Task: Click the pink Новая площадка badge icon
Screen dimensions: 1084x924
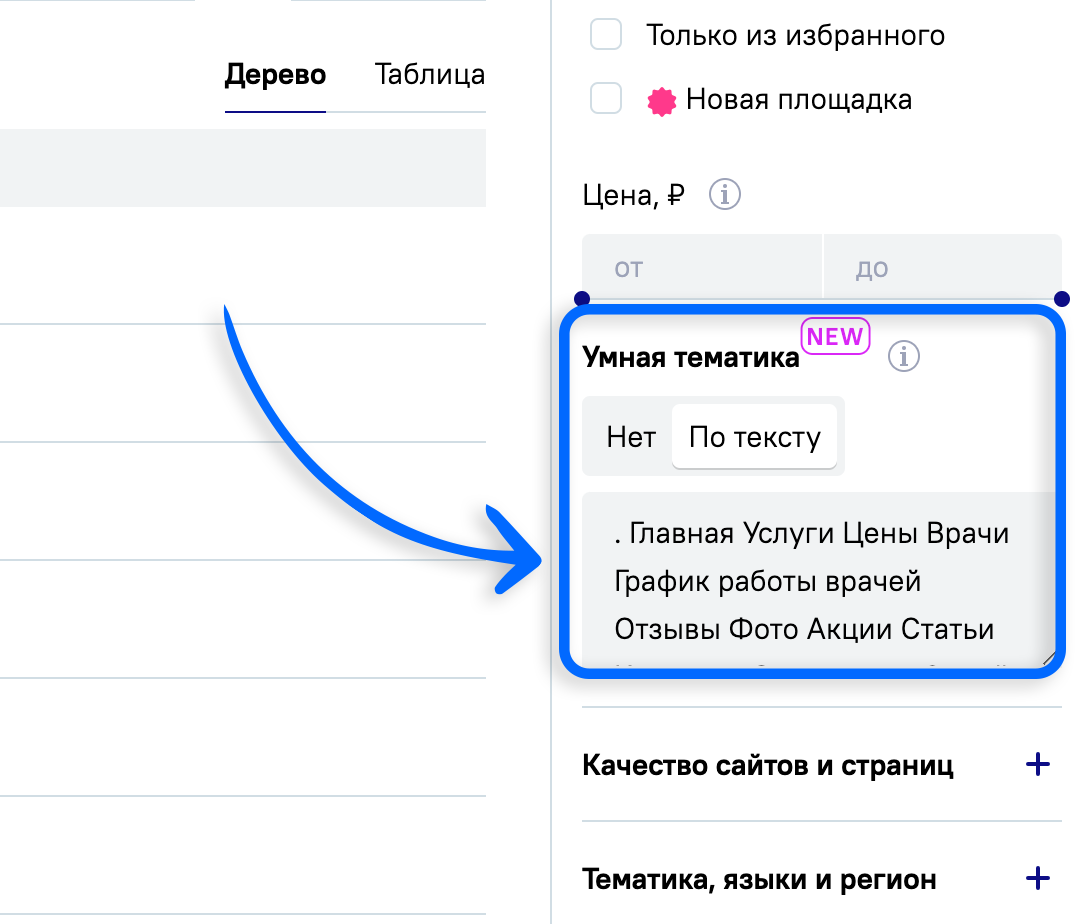Action: click(662, 102)
